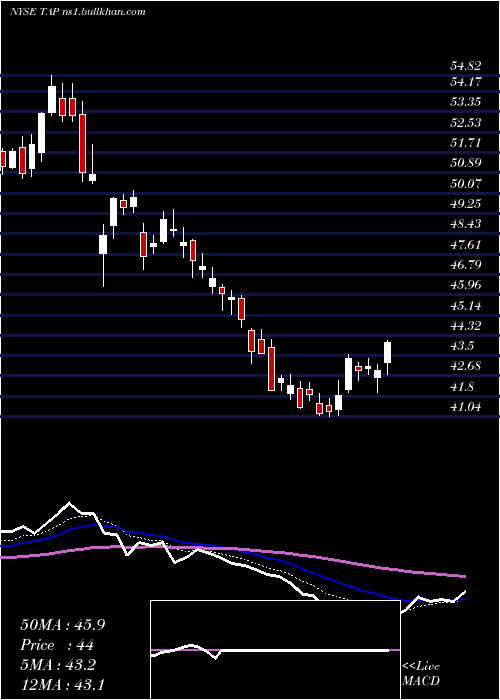Click the 5MA : 43.2 readout
The height and width of the screenshot is (700, 500).
point(58,665)
